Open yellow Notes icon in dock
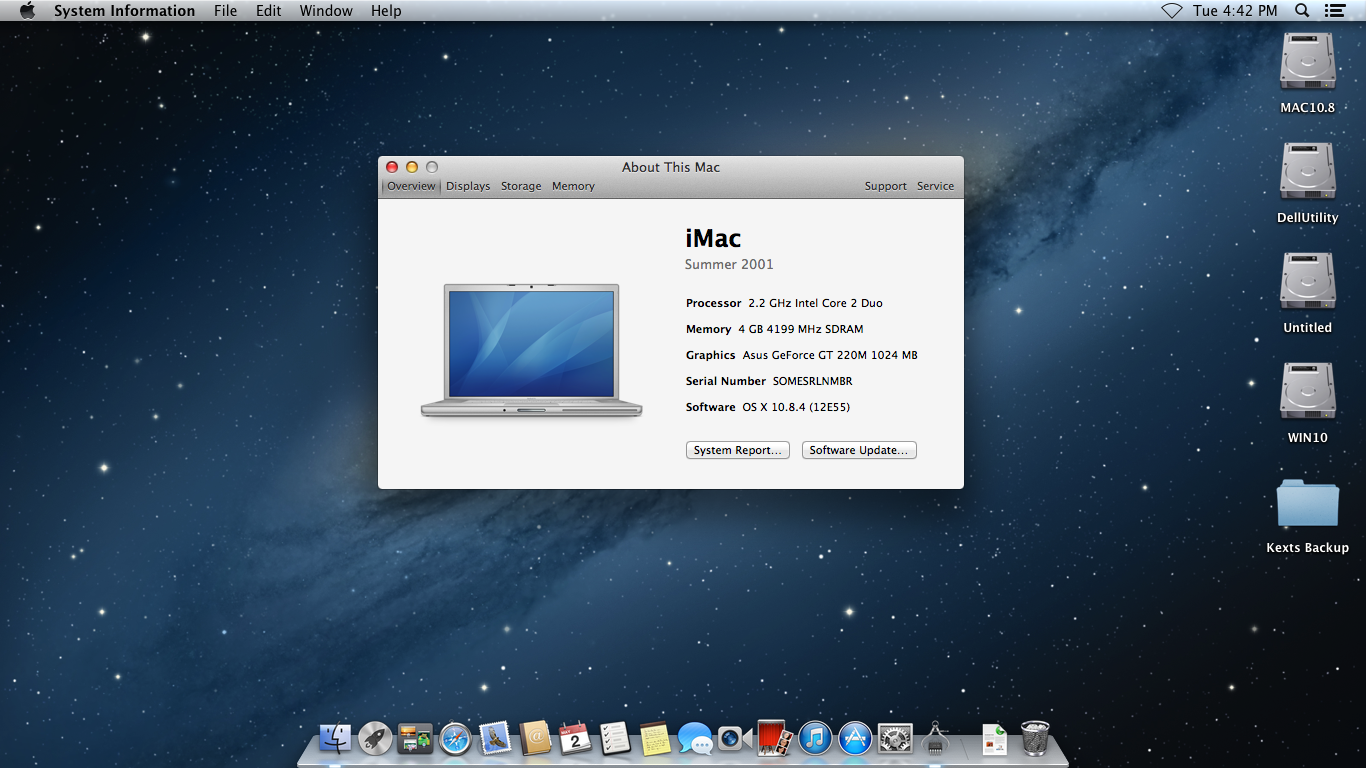Screen dimensions: 1366x768 tap(654, 739)
